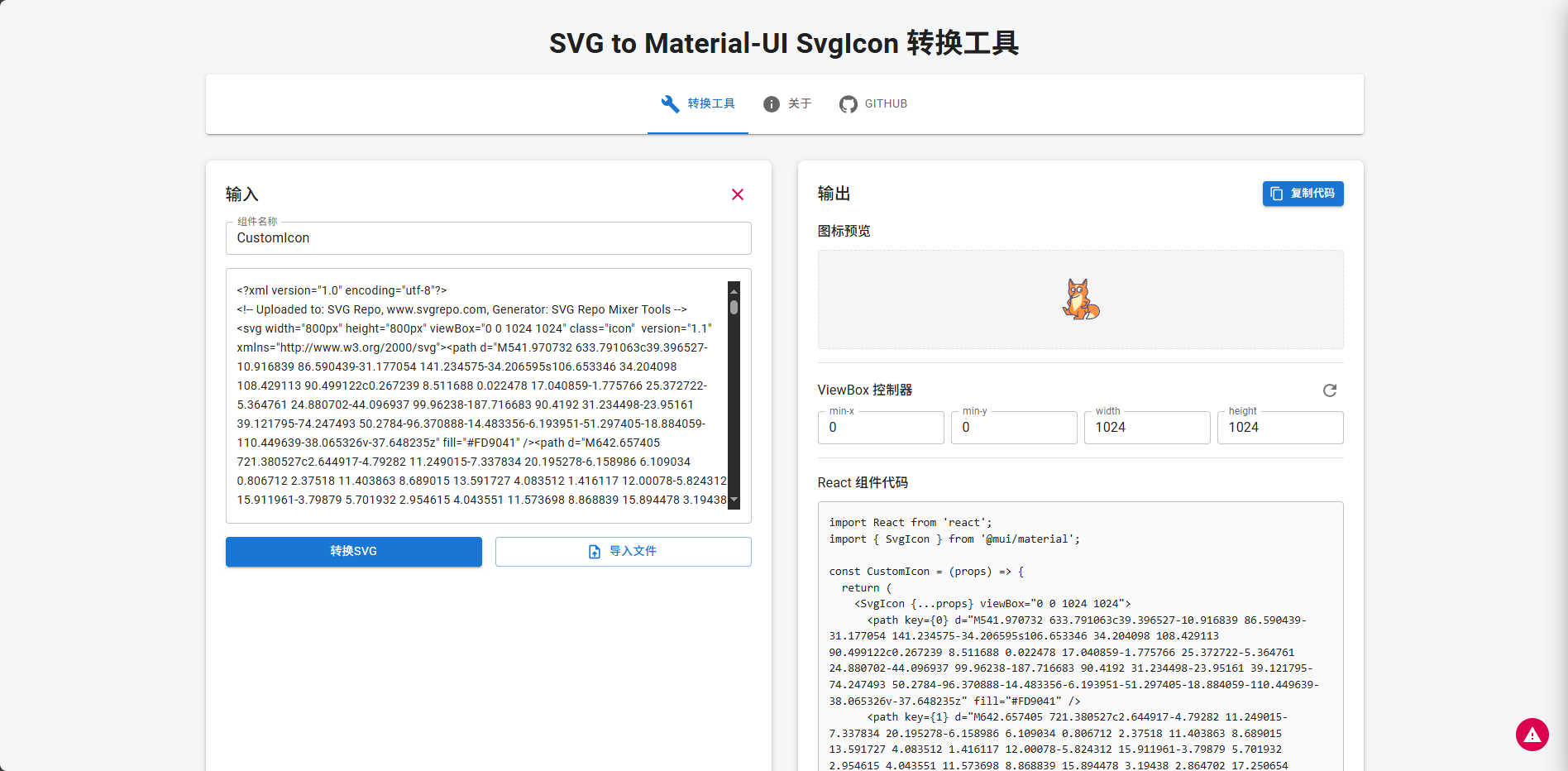
Task: Click the red warning triangle badge
Action: tap(1532, 735)
